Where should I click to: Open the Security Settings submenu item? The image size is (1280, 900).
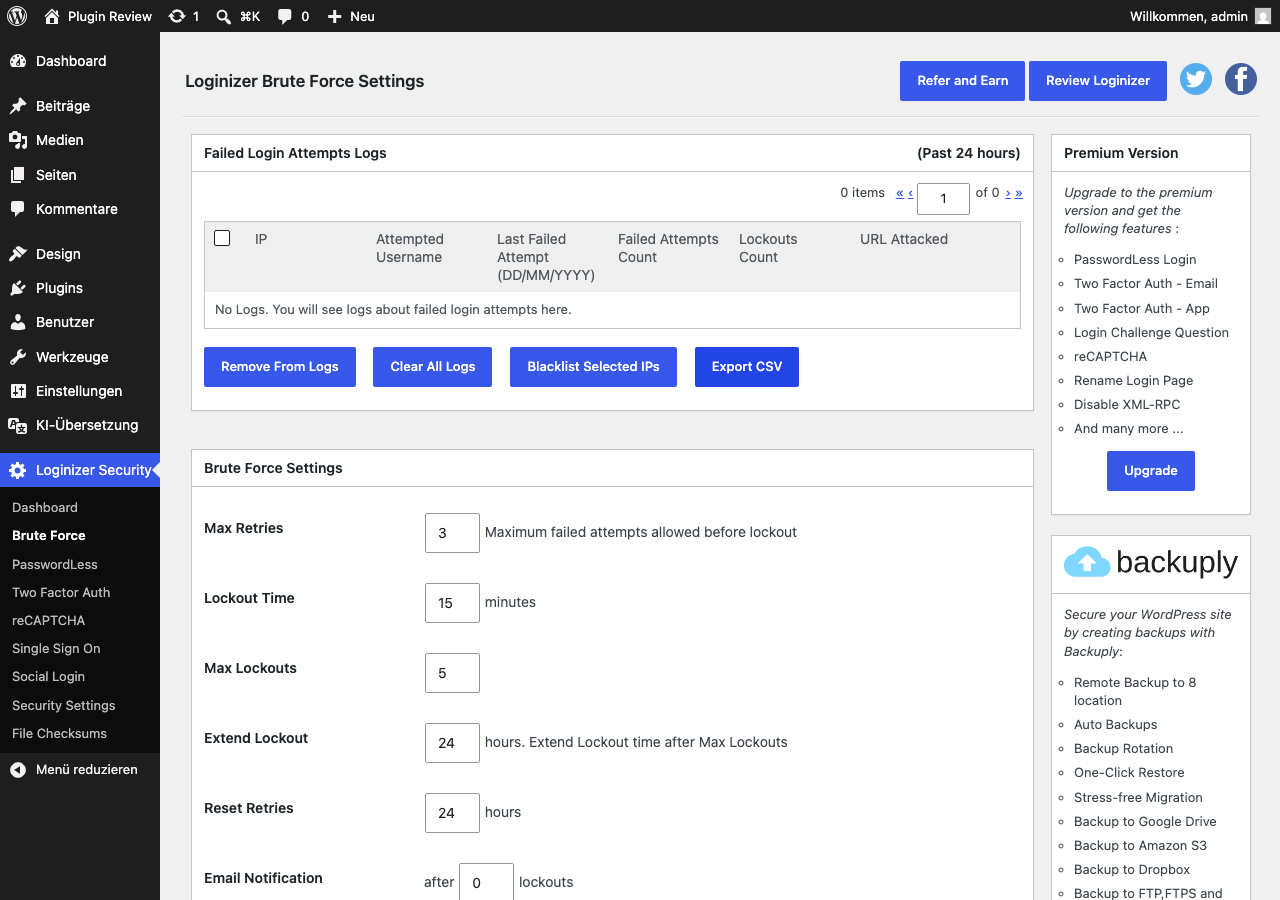coord(64,705)
